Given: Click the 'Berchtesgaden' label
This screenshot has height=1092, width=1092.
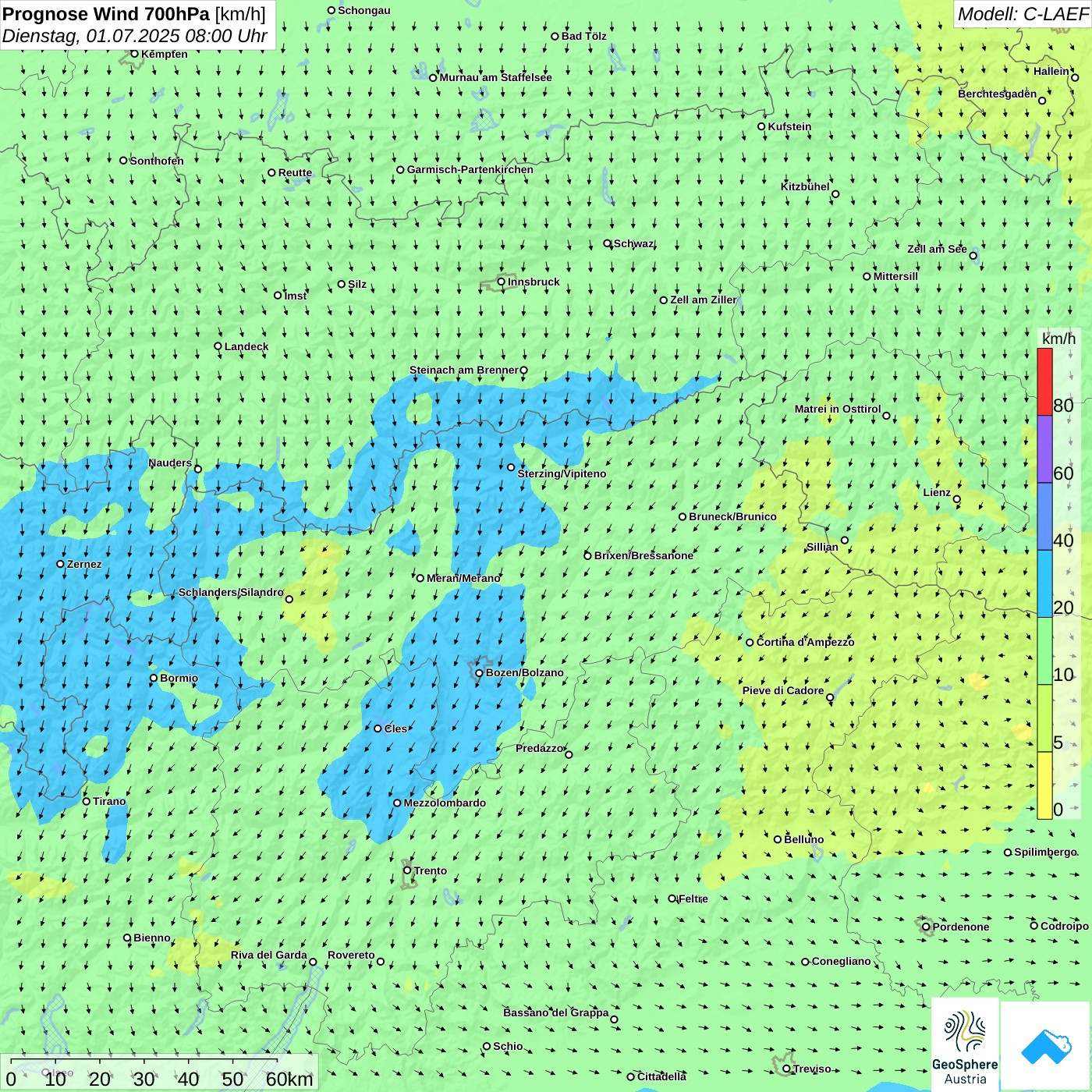Looking at the screenshot, I should (997, 94).
